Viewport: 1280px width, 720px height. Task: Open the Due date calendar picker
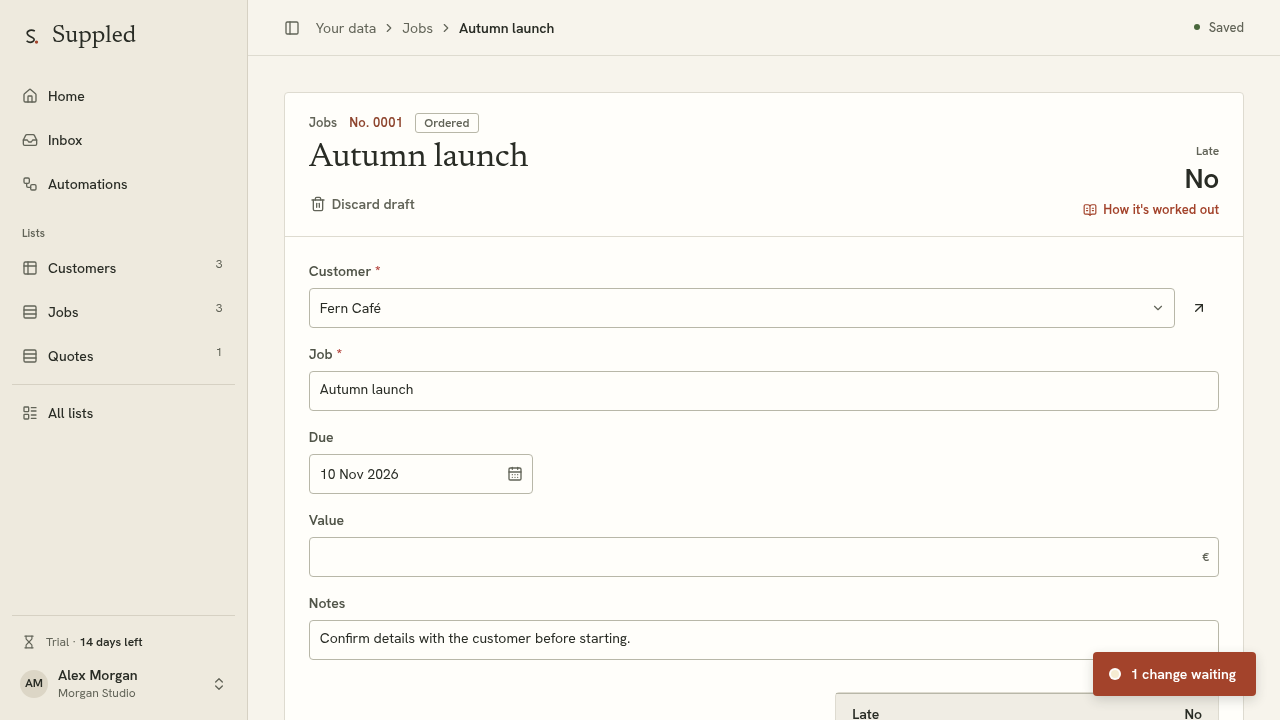point(515,474)
